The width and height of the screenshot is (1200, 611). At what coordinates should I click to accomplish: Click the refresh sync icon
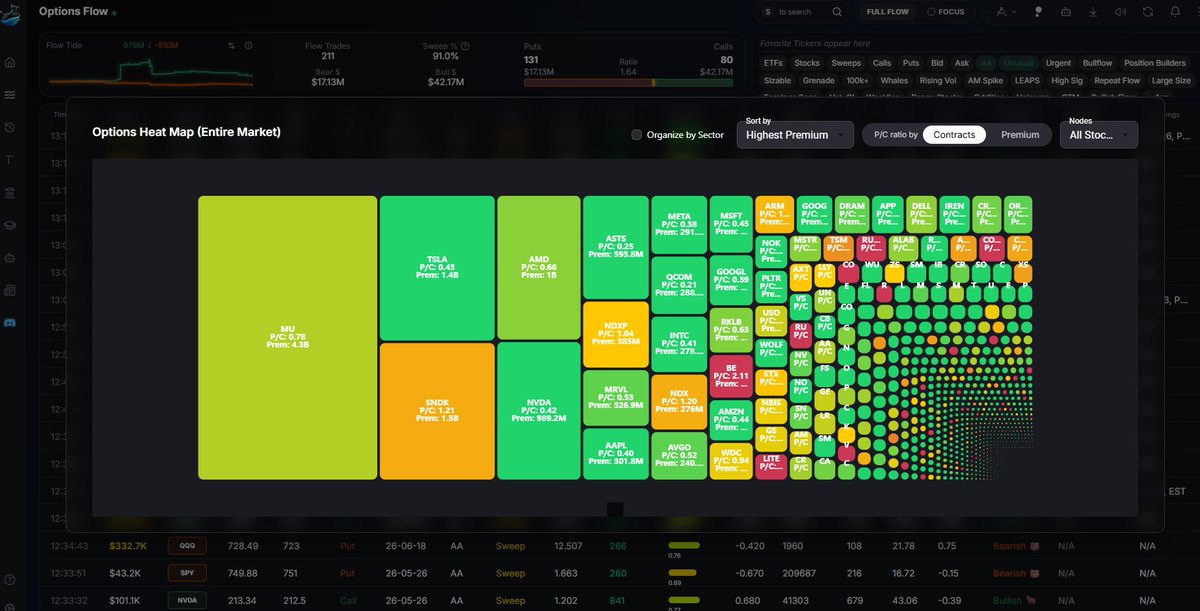pos(1147,12)
